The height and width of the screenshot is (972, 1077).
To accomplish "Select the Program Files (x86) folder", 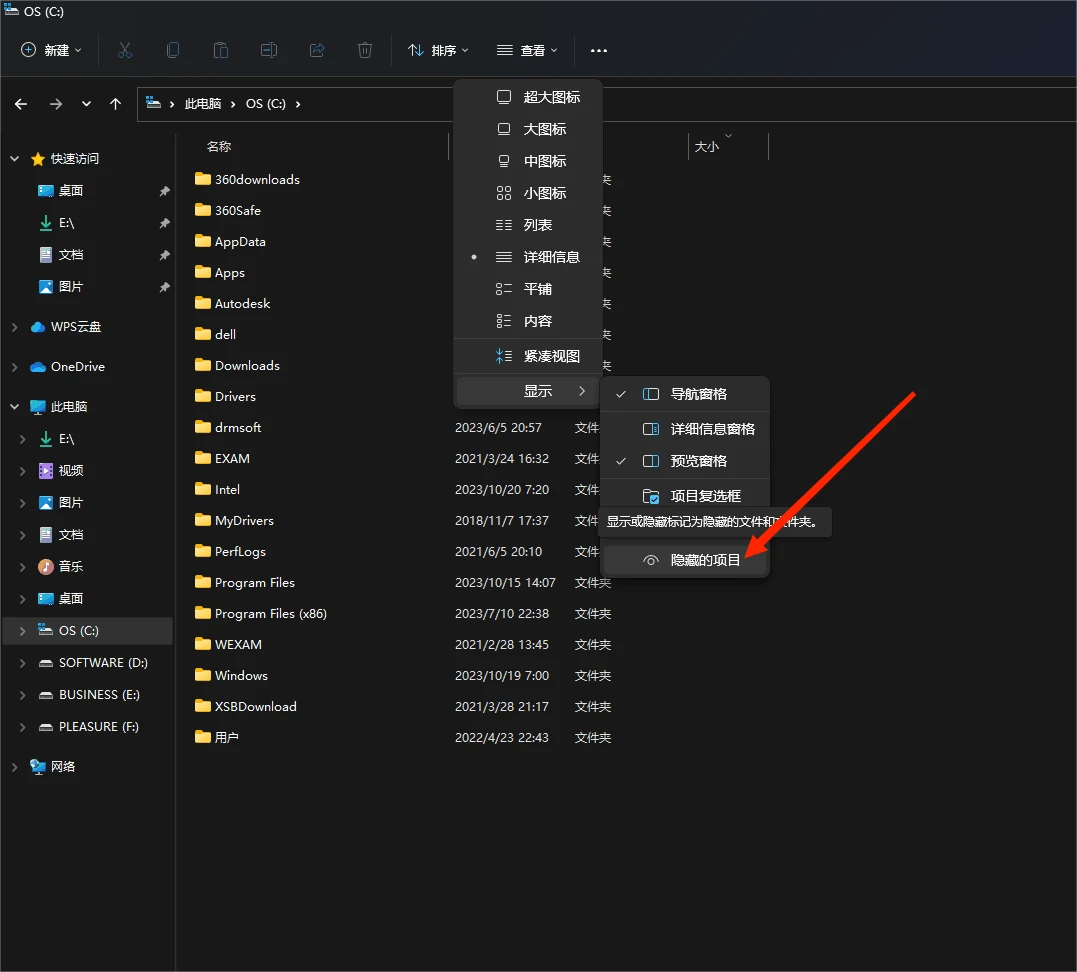I will tap(271, 613).
